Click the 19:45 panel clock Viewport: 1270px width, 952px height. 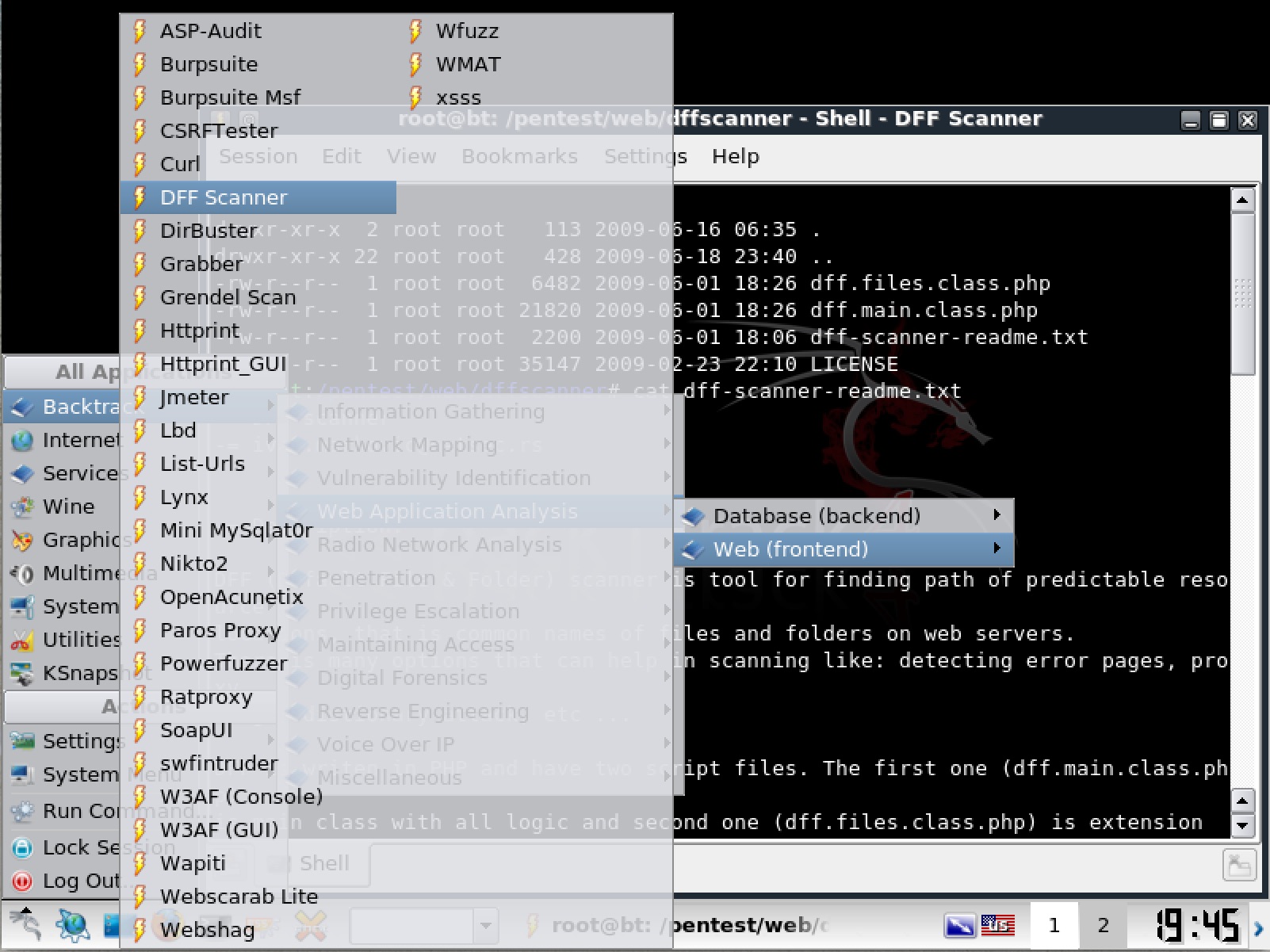pyautogui.click(x=1196, y=925)
